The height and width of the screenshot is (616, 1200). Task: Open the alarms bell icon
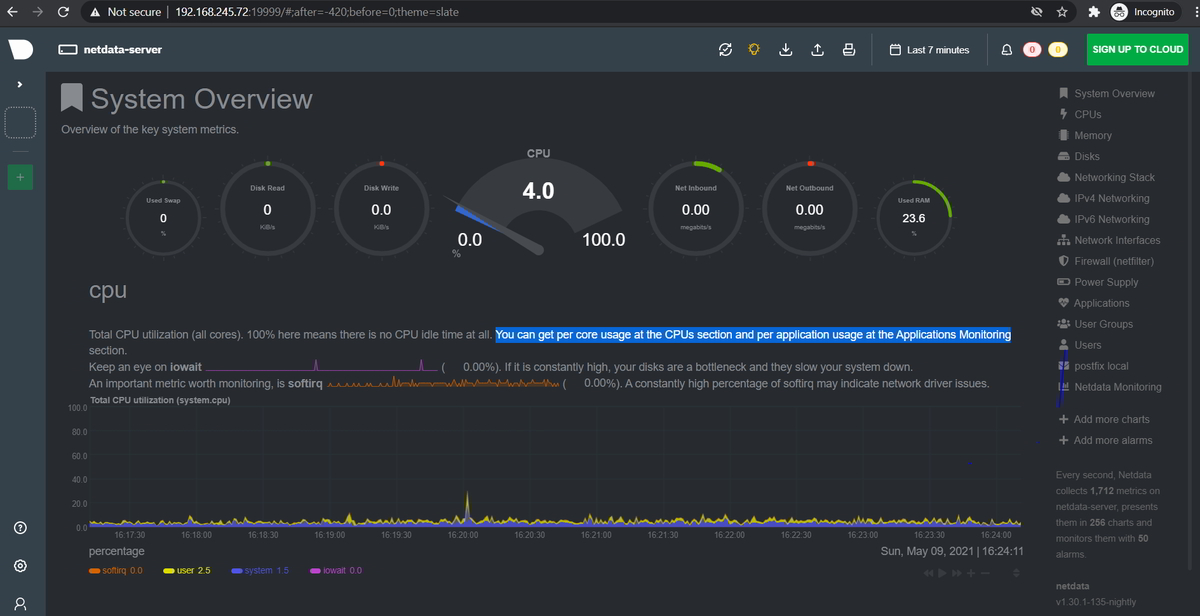coord(1007,49)
